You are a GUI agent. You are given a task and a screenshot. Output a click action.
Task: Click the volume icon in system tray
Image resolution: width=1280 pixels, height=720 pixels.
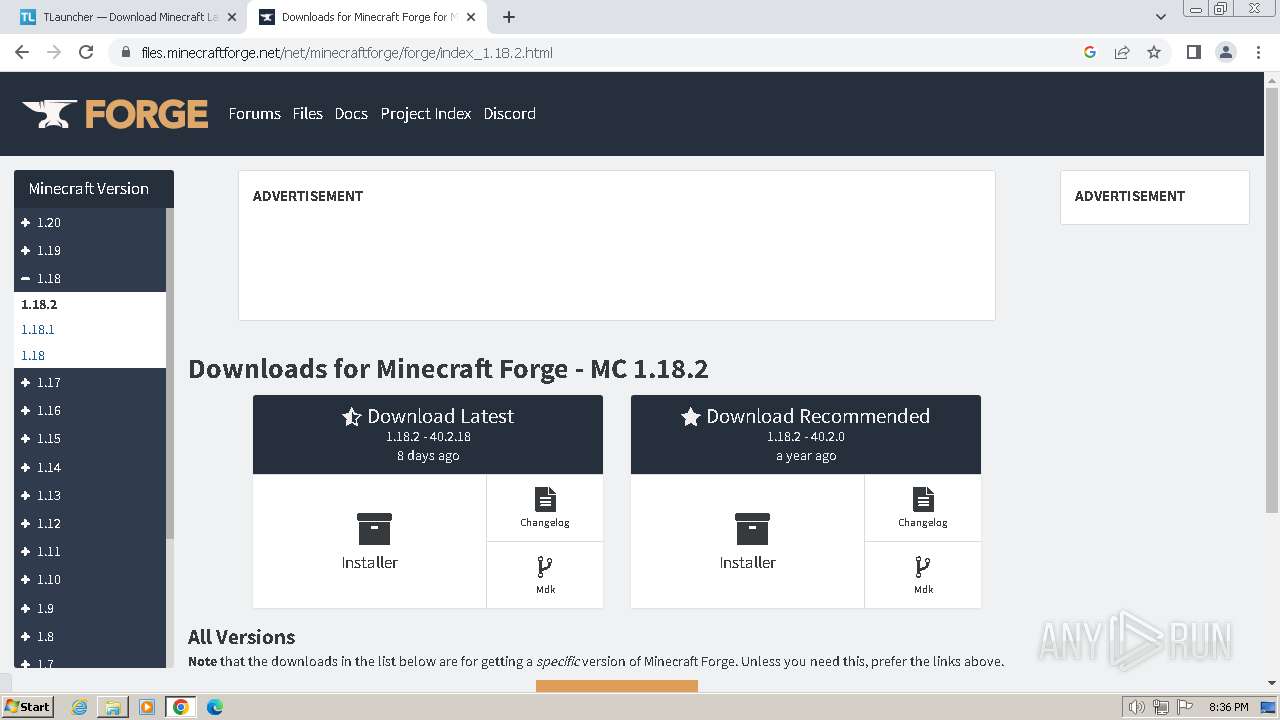1136,707
